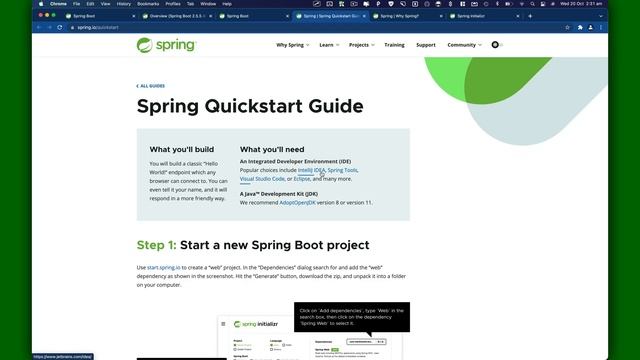640x360 pixels.
Task: Click the Spring Quickstart Guide heading
Action: click(x=250, y=106)
